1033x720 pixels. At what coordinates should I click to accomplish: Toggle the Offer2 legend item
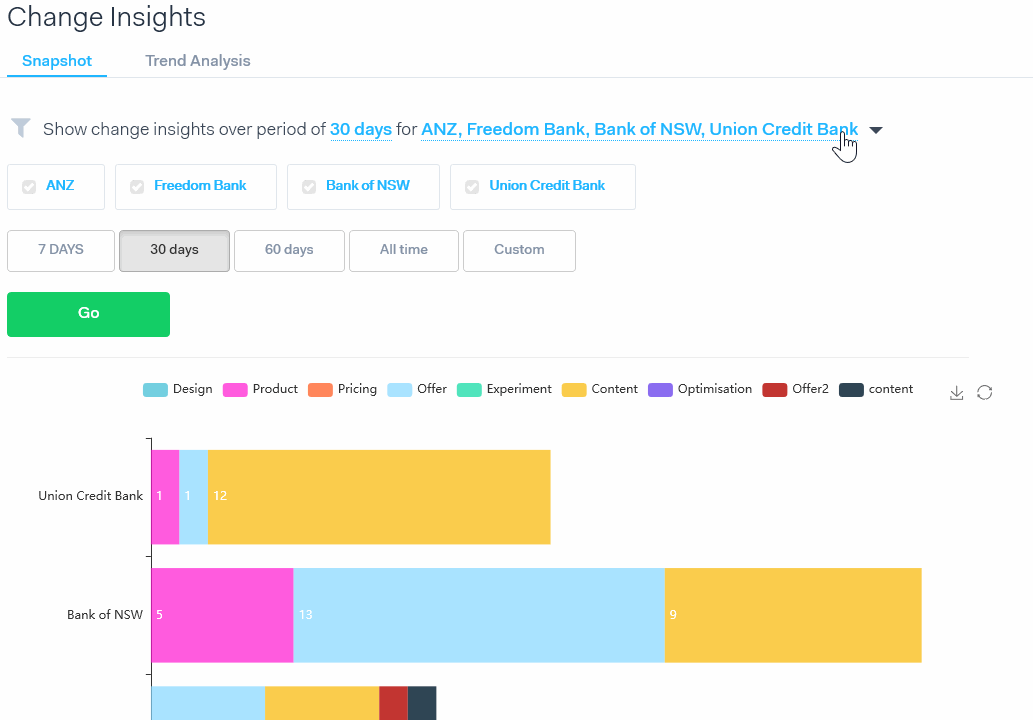pos(795,389)
